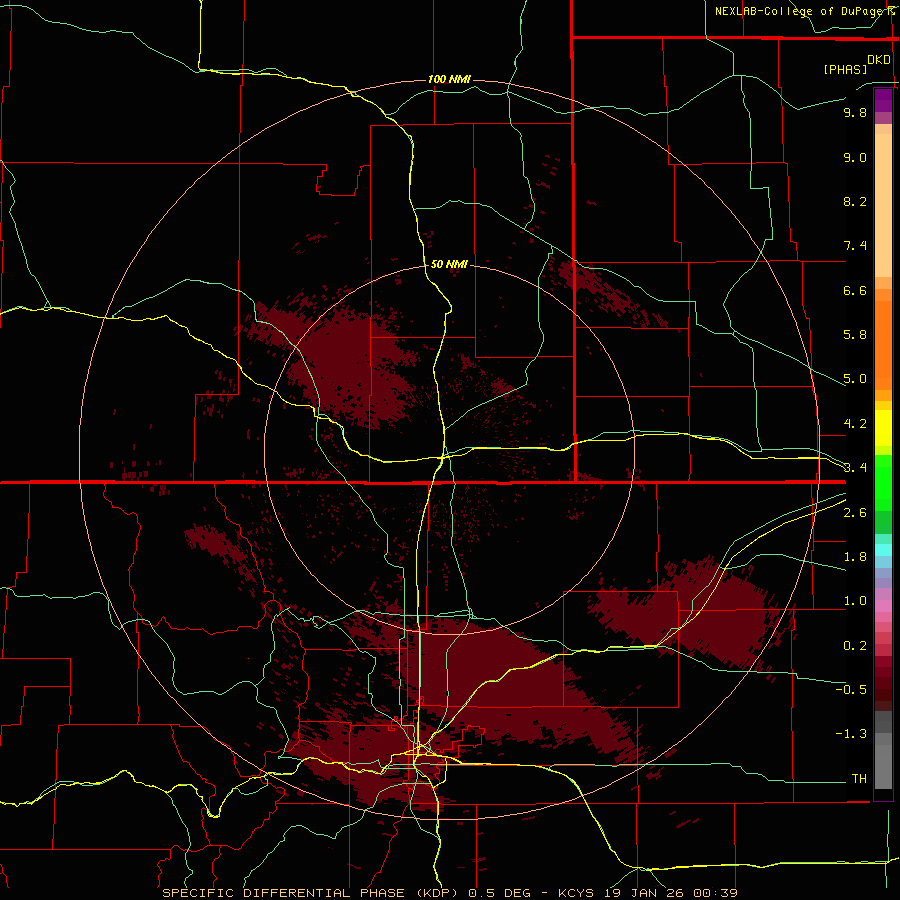Pick the yellow segment of the color bar

click(x=883, y=428)
